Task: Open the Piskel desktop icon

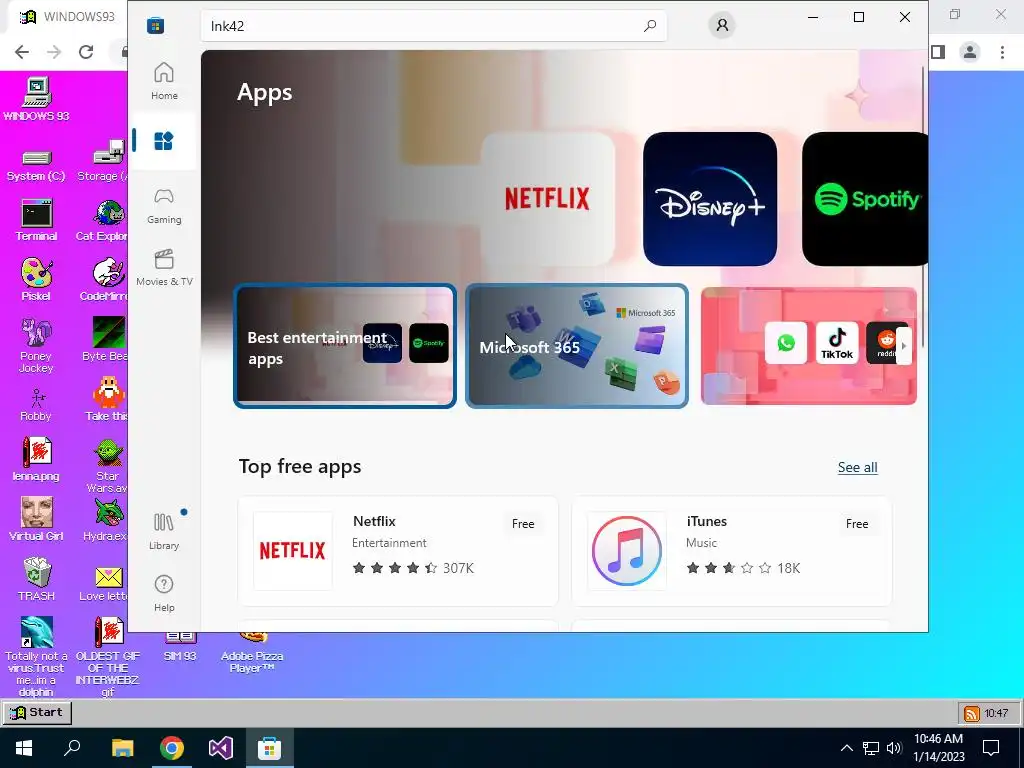Action: 36,279
